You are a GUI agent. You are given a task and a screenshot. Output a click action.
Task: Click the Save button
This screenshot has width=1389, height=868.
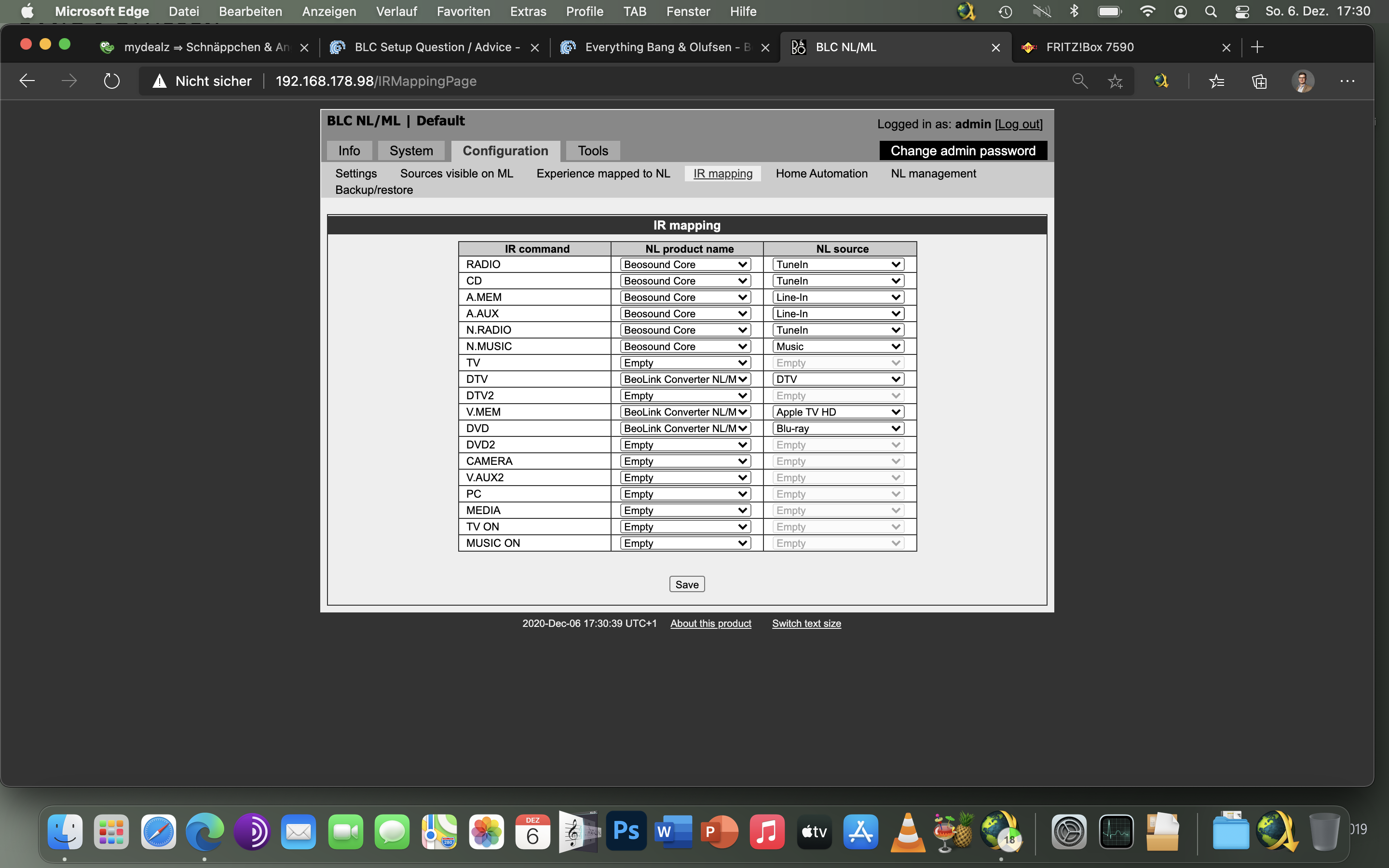point(686,584)
